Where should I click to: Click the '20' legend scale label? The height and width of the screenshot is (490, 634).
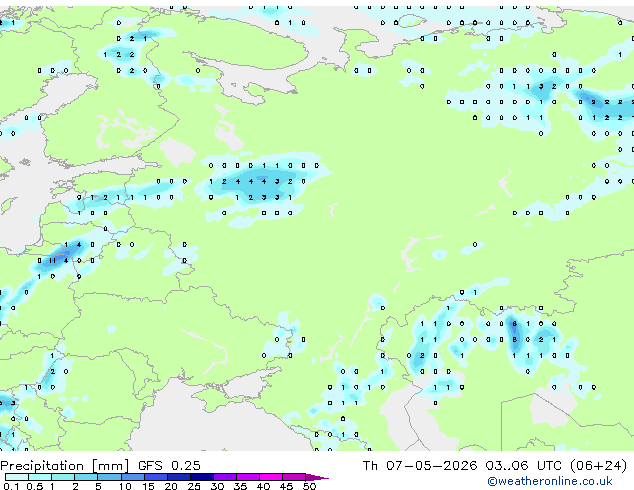(x=171, y=486)
